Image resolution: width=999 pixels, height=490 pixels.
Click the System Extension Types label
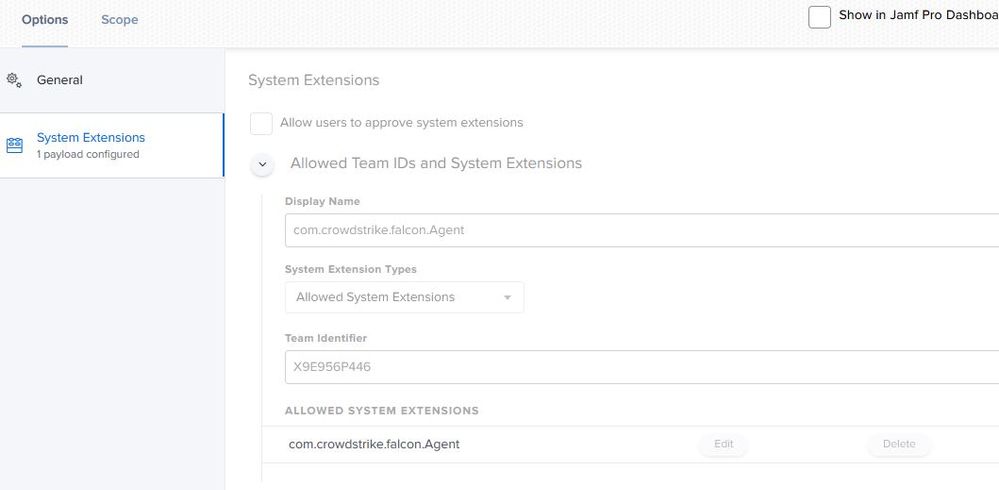350,270
